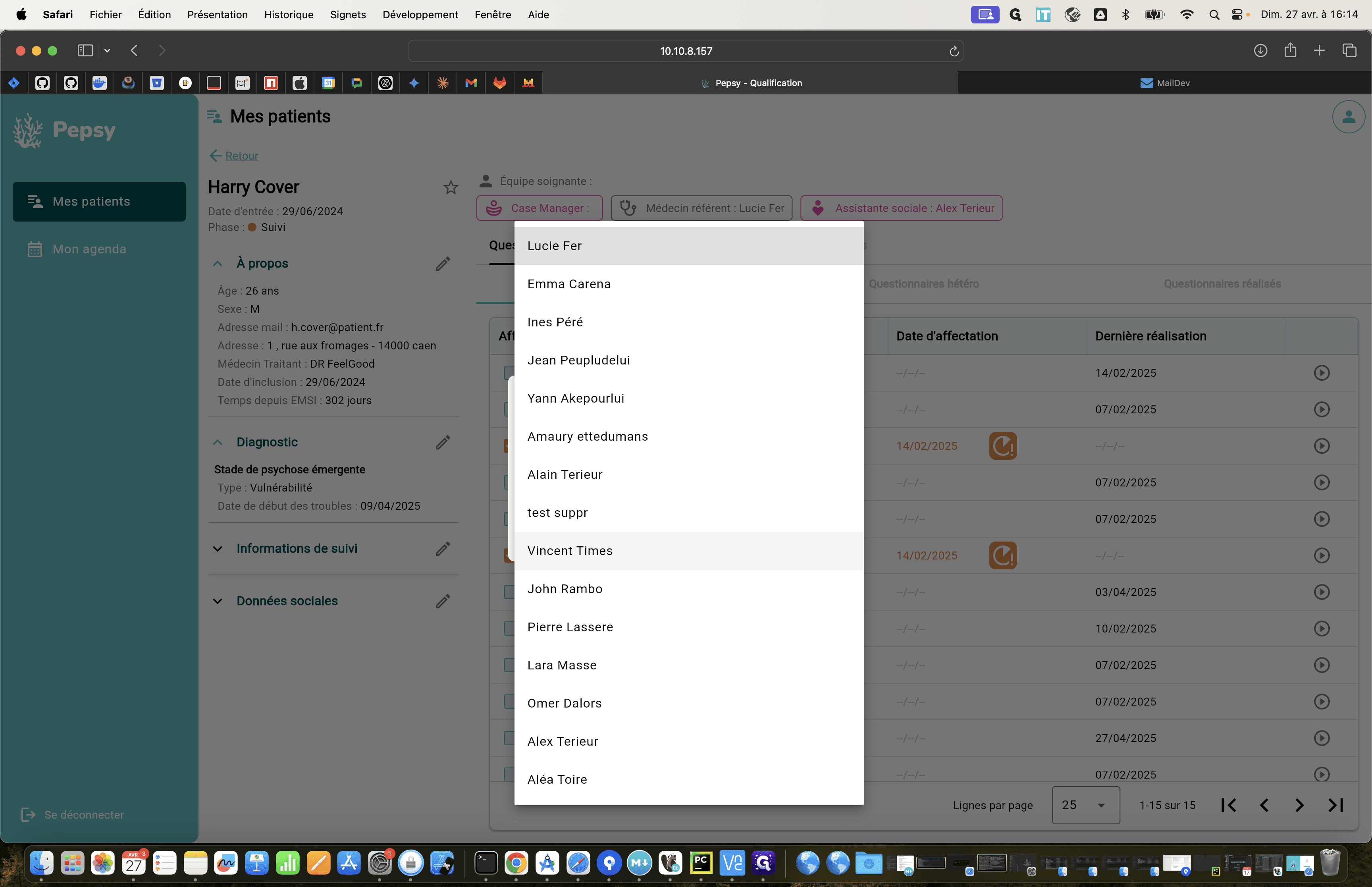
Task: Focus the Safari address bar
Action: coord(686,51)
